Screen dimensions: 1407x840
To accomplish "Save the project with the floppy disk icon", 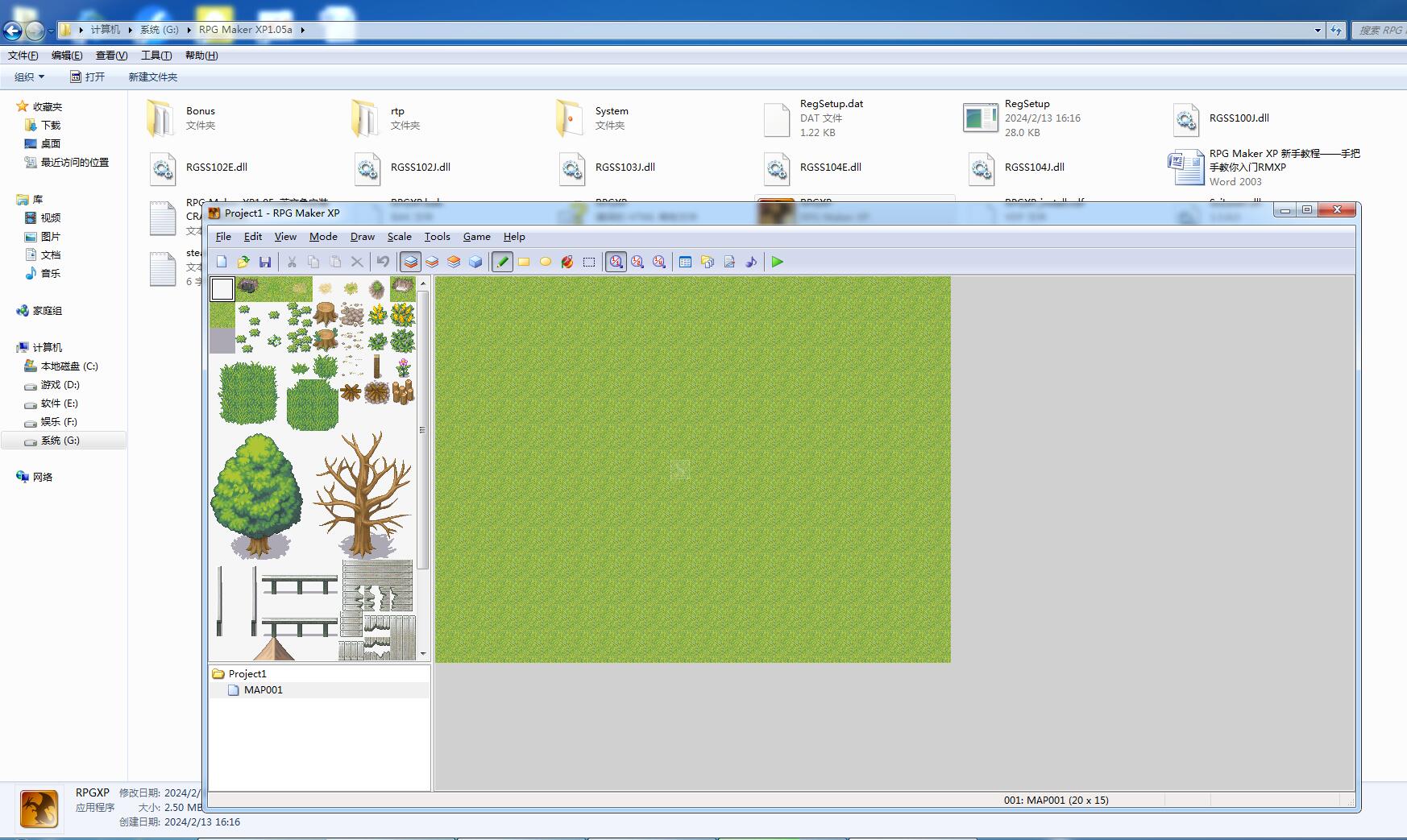I will click(265, 262).
